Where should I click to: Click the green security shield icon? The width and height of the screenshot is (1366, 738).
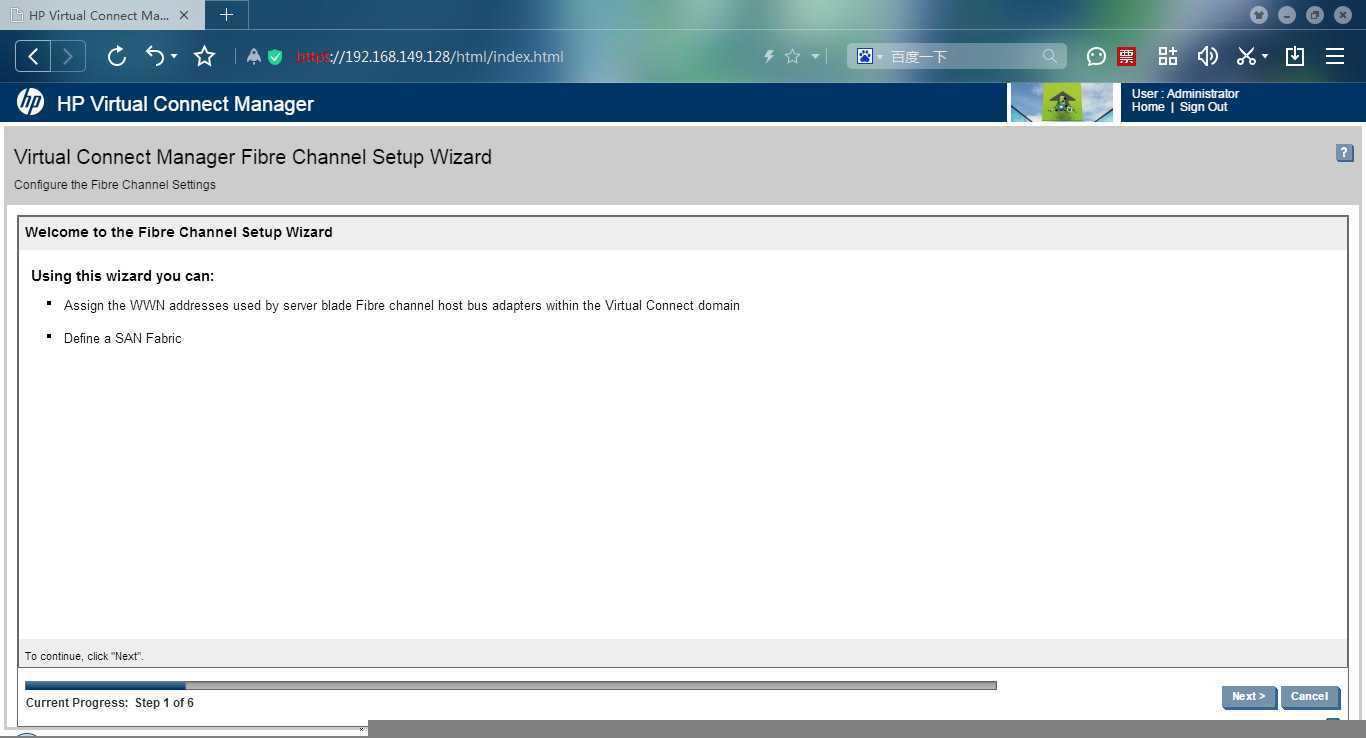(275, 57)
